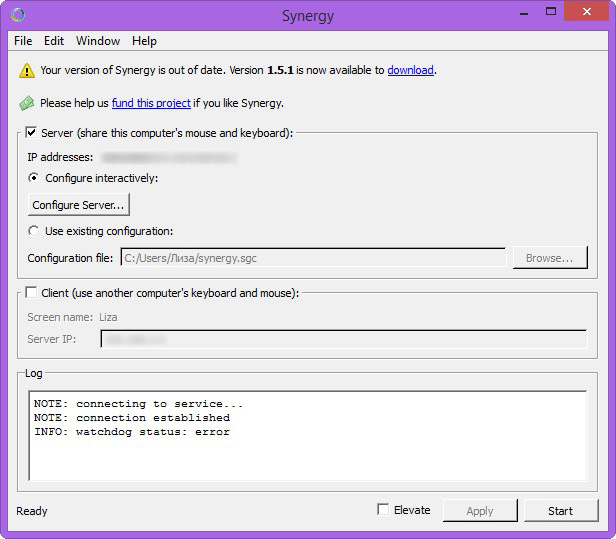Click the Configure Server... button
This screenshot has width=616, height=539.
[79, 205]
